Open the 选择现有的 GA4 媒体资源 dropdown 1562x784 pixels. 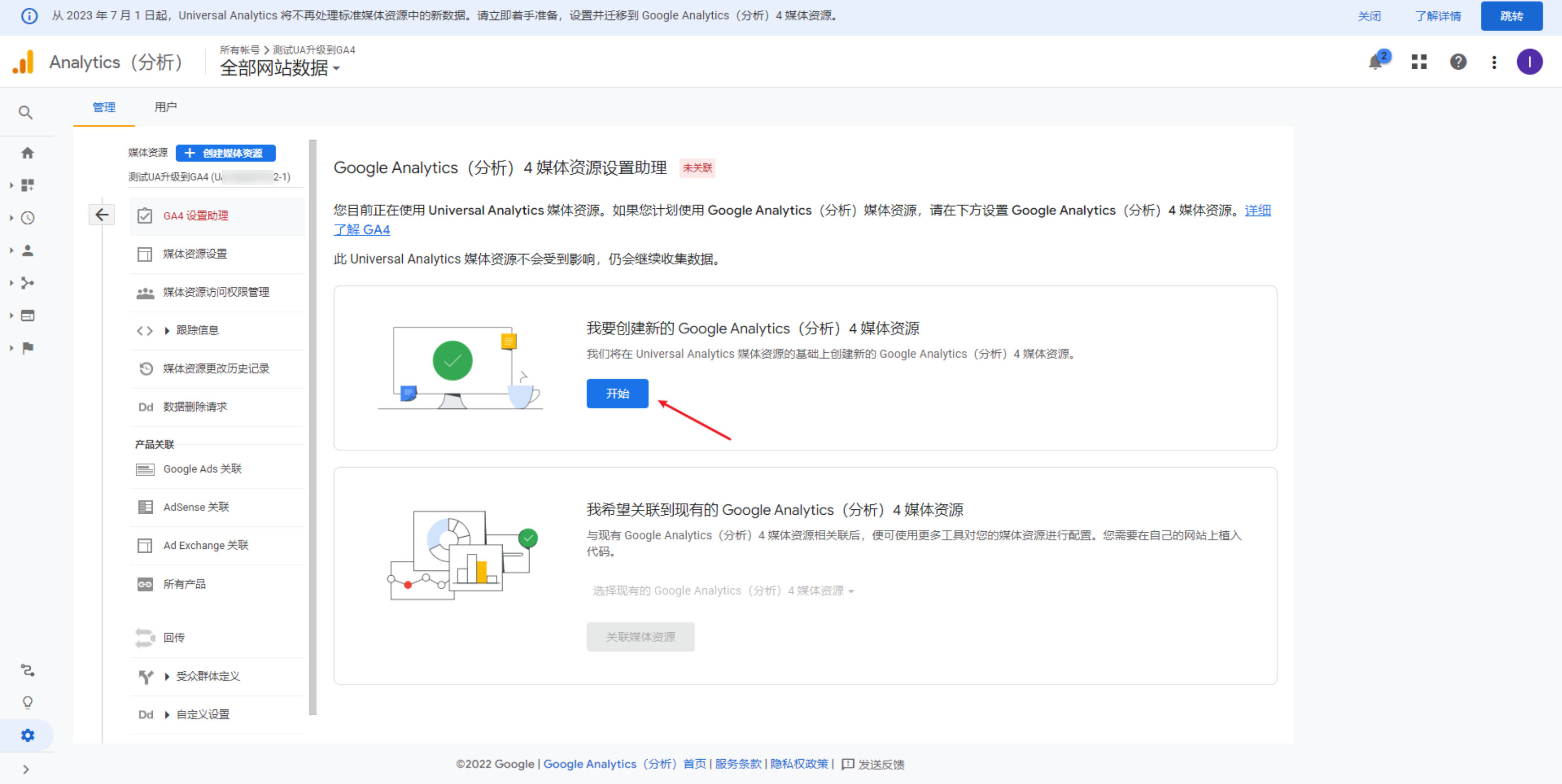pos(723,591)
